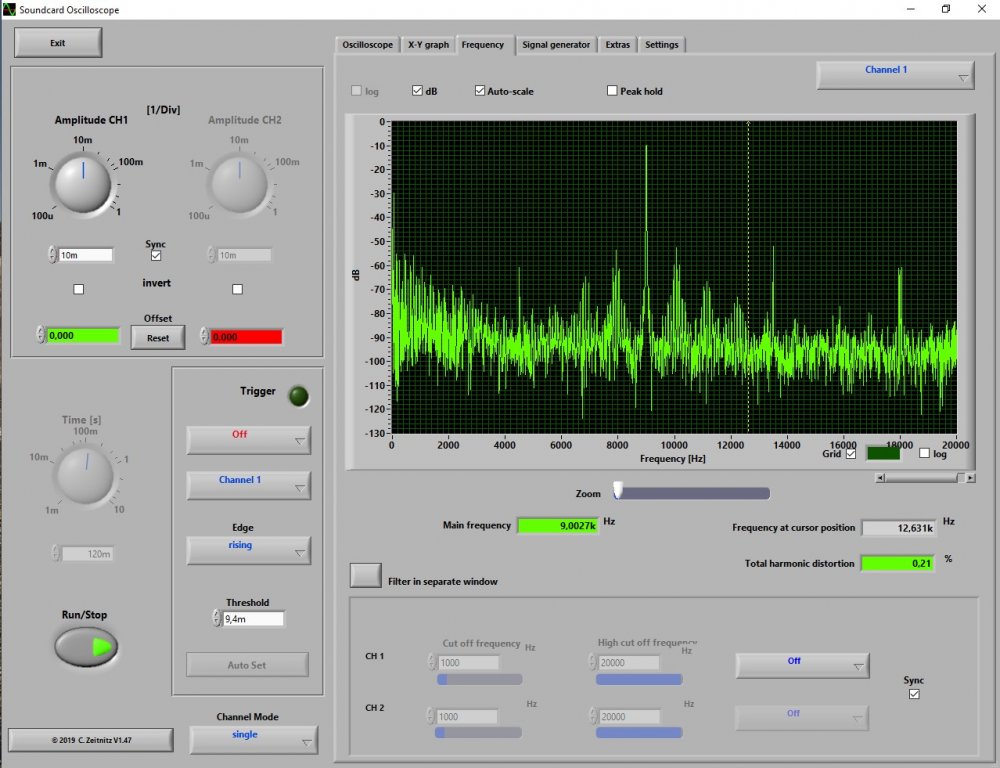Click the Soundcard Oscilloscope title bar icon
1000x768 pixels.
click(9, 10)
